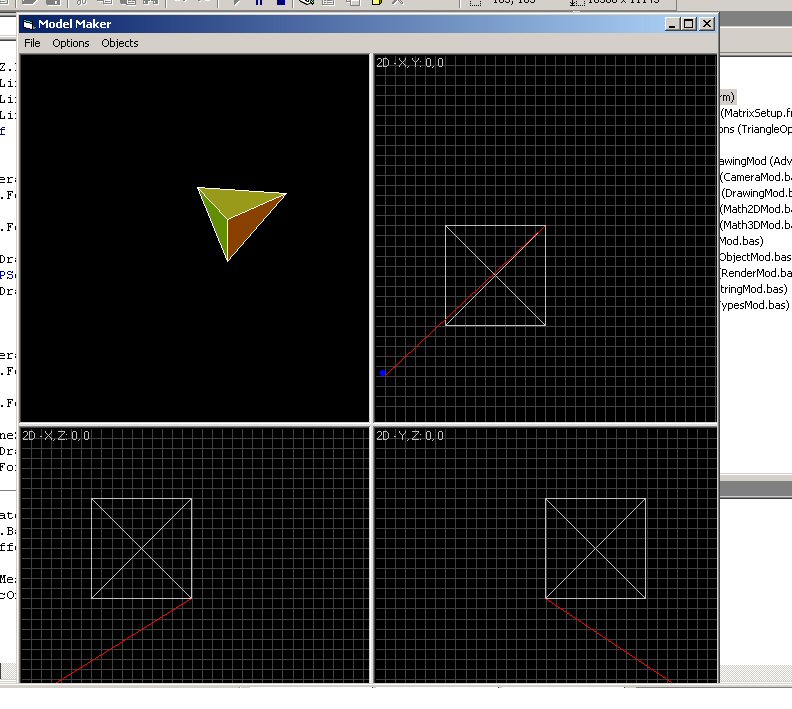This screenshot has width=792, height=709.
Task: Click the "2D - X, Y" viewport label
Action: 410,63
